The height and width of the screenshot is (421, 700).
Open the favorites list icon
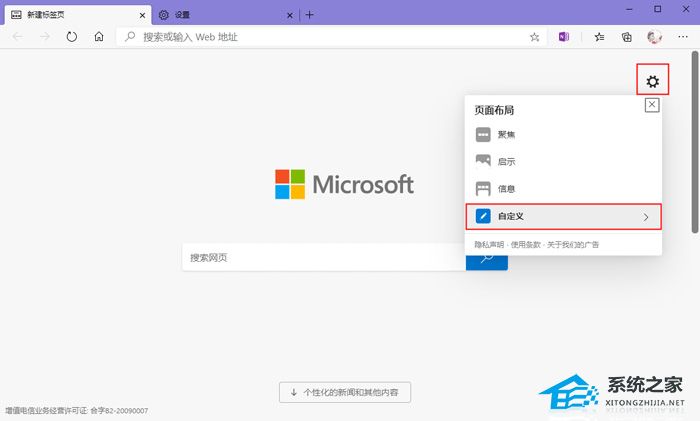coord(599,37)
